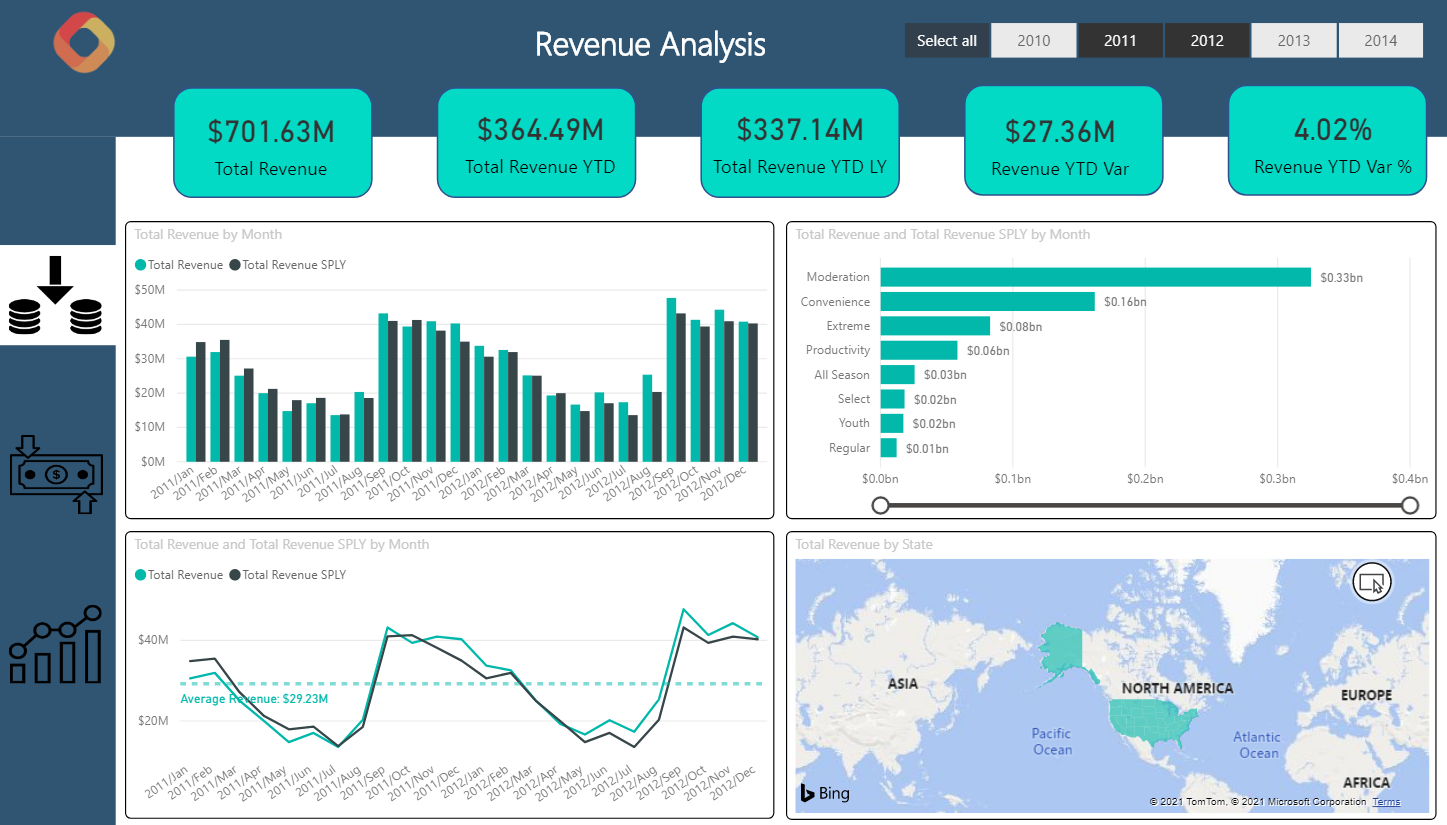The width and height of the screenshot is (1447, 825).
Task: Click right handle of zoom slider
Action: pyautogui.click(x=1410, y=505)
